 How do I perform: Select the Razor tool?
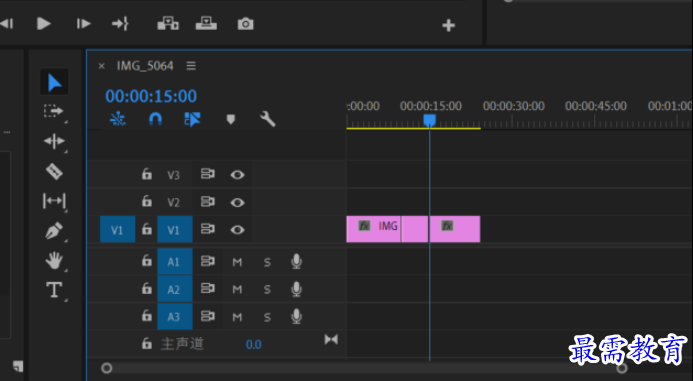click(54, 171)
